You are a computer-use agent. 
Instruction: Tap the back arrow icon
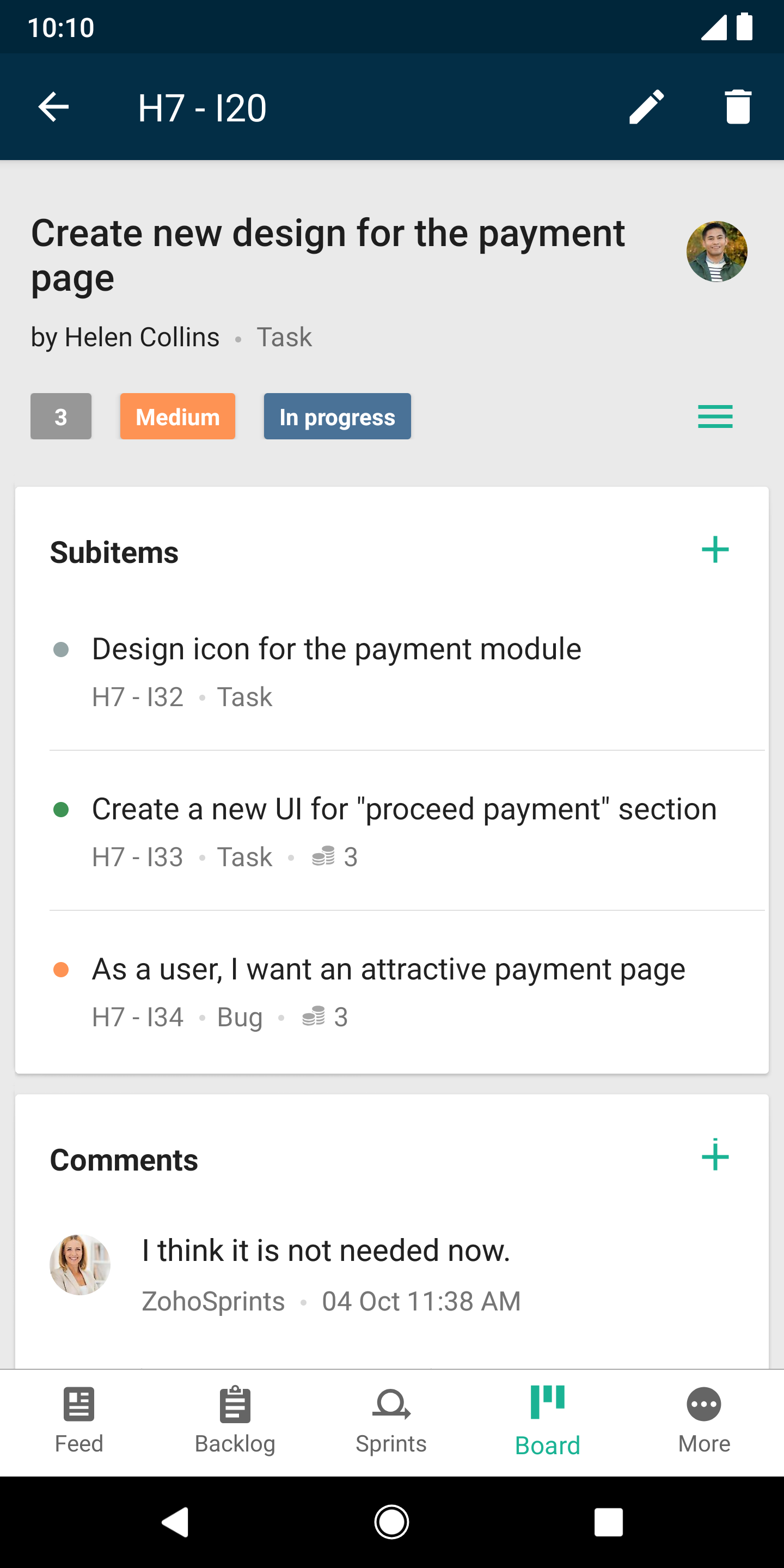tap(53, 107)
